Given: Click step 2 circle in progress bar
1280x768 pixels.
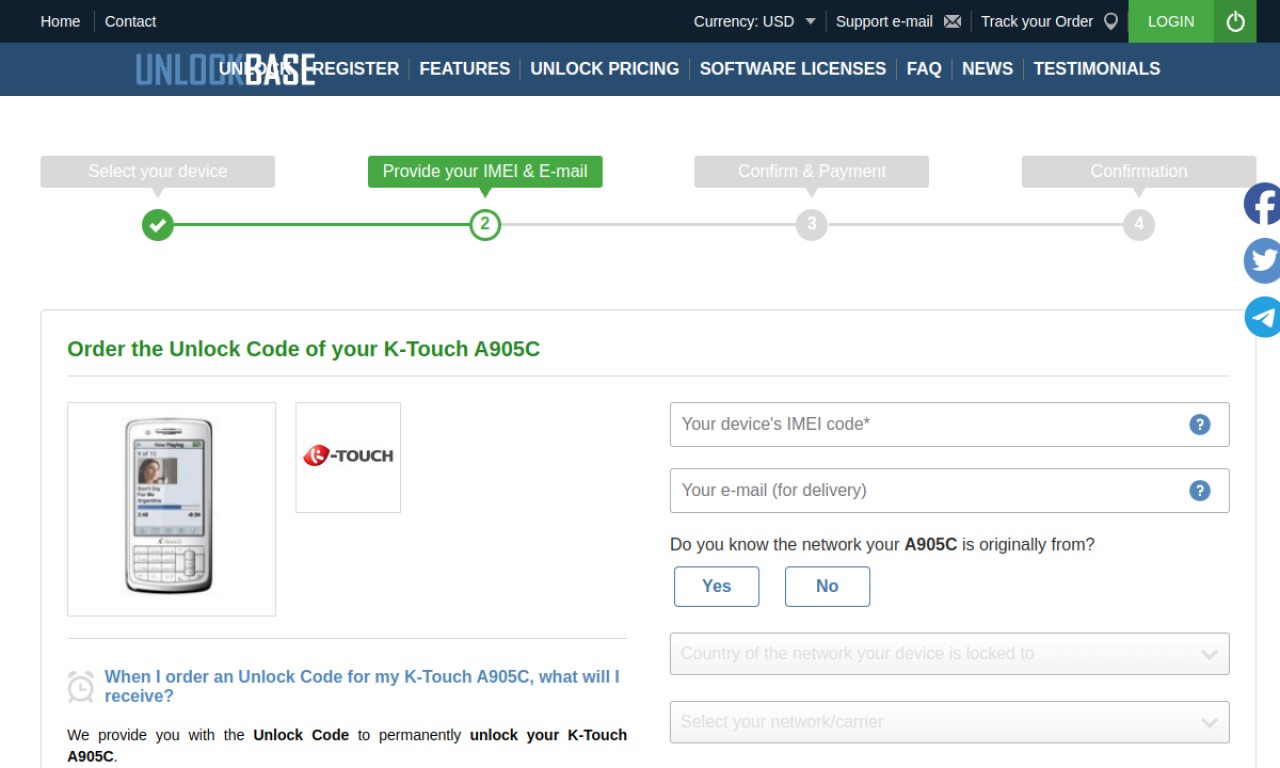Looking at the screenshot, I should click(485, 224).
